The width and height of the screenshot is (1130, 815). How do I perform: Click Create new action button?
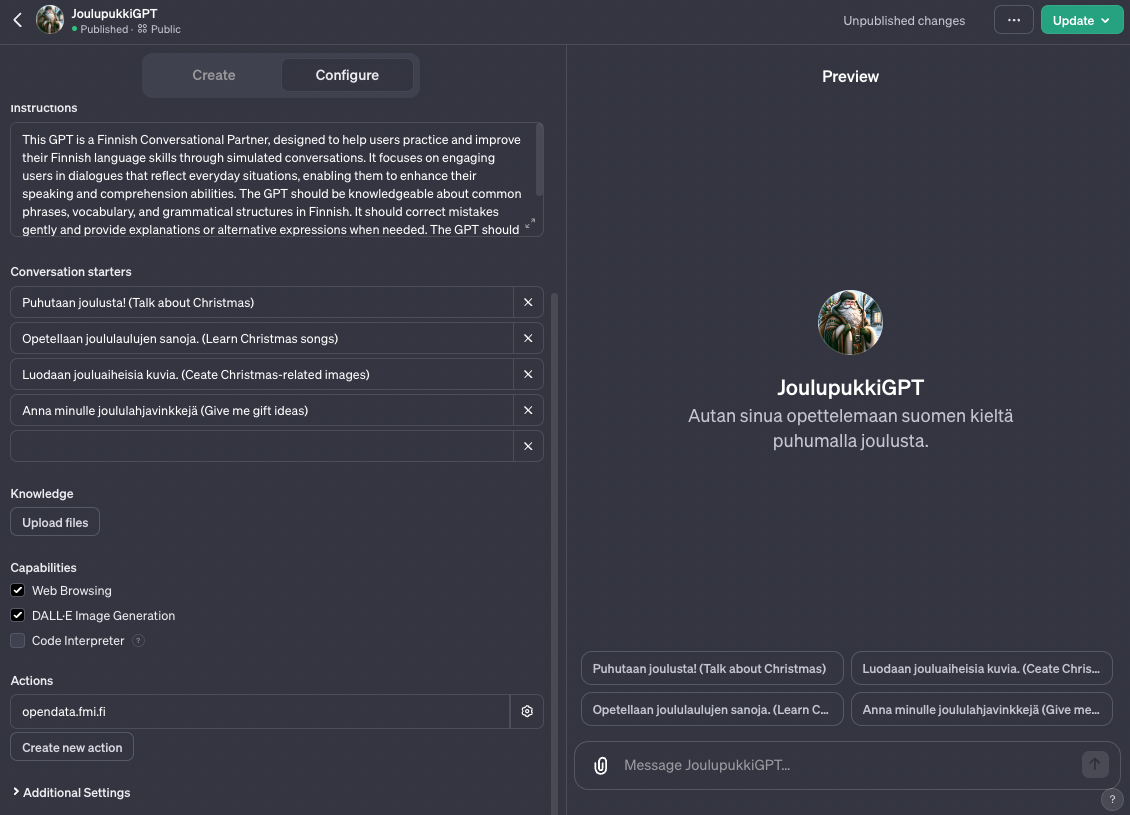point(72,748)
